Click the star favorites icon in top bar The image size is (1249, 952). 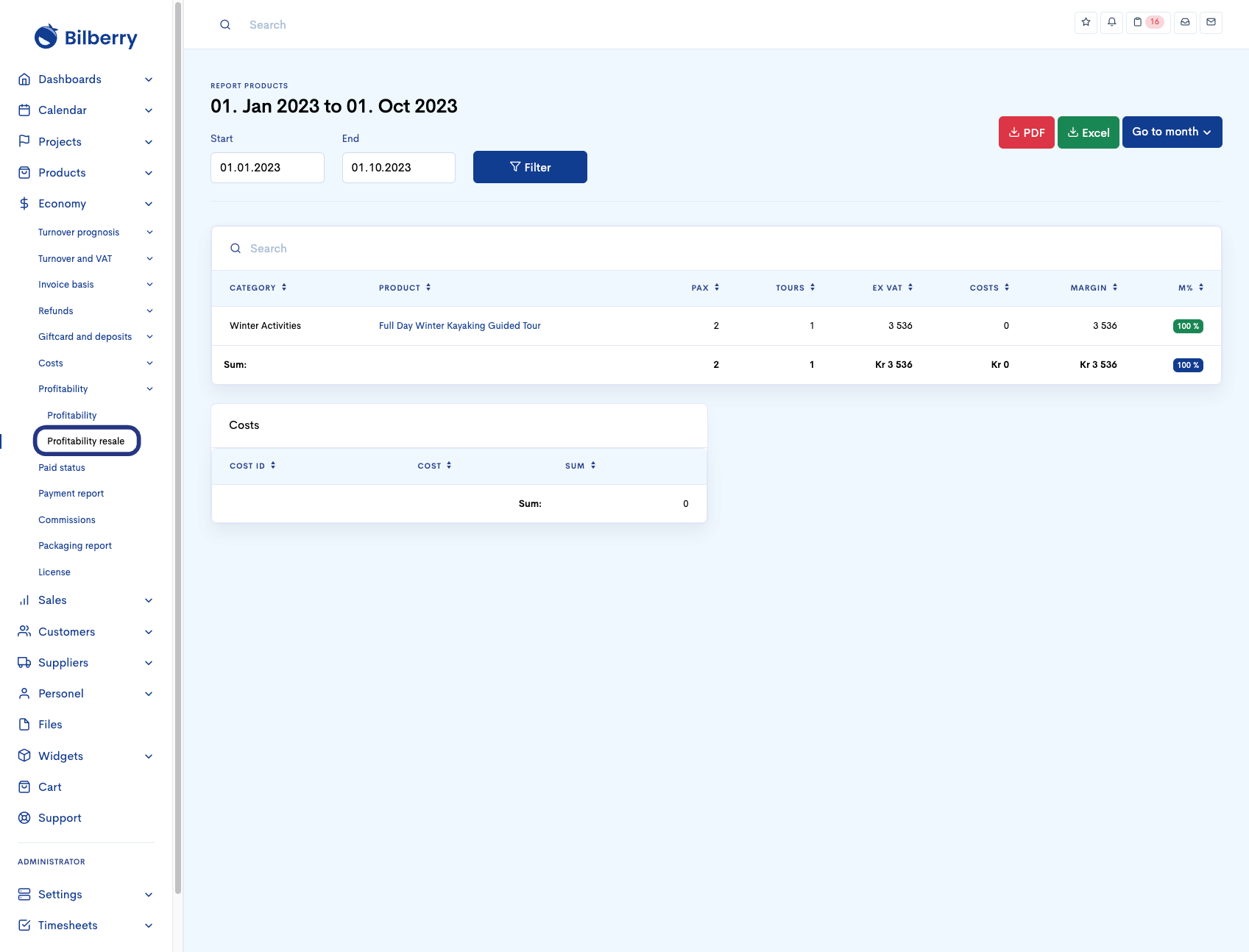click(x=1086, y=22)
